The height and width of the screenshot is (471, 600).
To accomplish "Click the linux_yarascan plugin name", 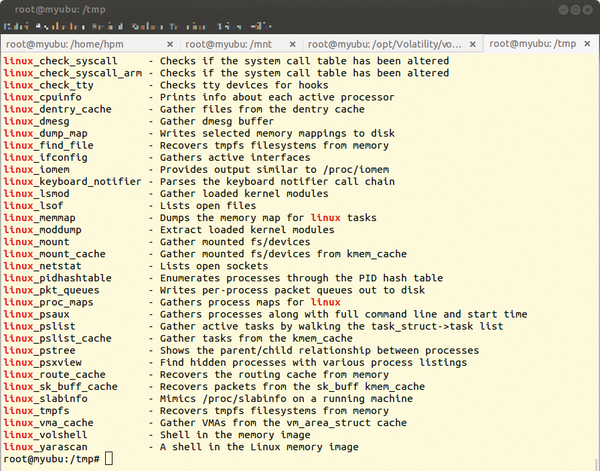I will 46,447.
